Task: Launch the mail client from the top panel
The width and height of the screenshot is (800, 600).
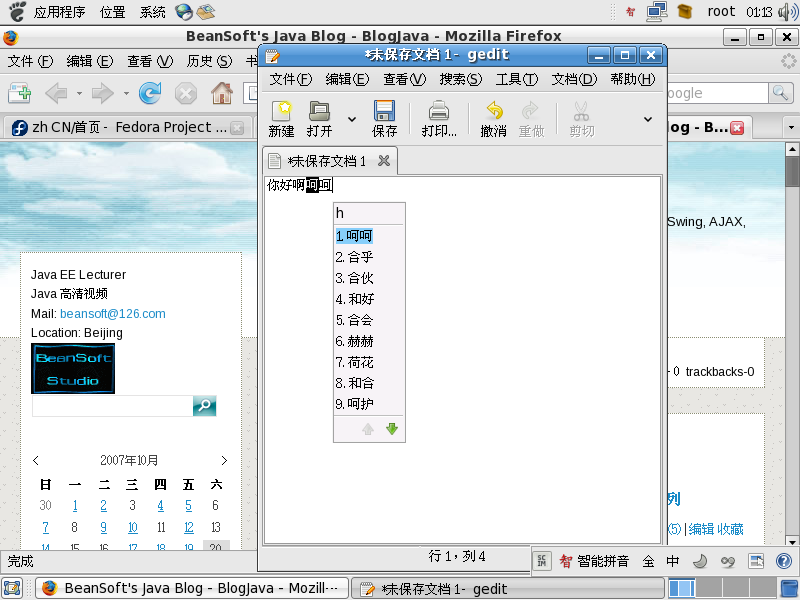Action: [x=206, y=11]
